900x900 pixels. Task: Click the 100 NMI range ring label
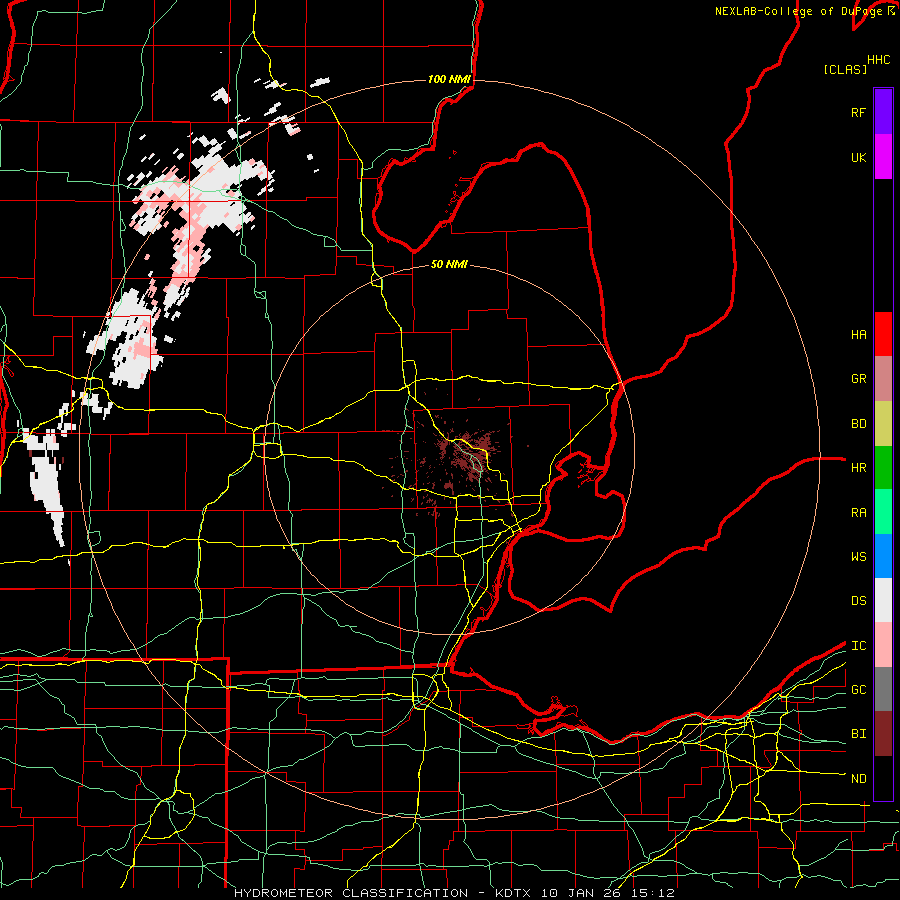449,79
